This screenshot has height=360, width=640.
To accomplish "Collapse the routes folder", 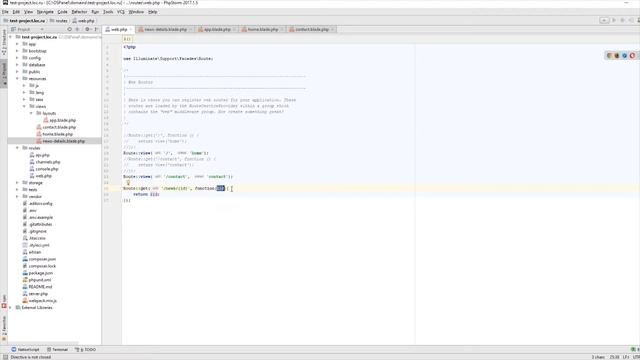I will [x=17, y=148].
